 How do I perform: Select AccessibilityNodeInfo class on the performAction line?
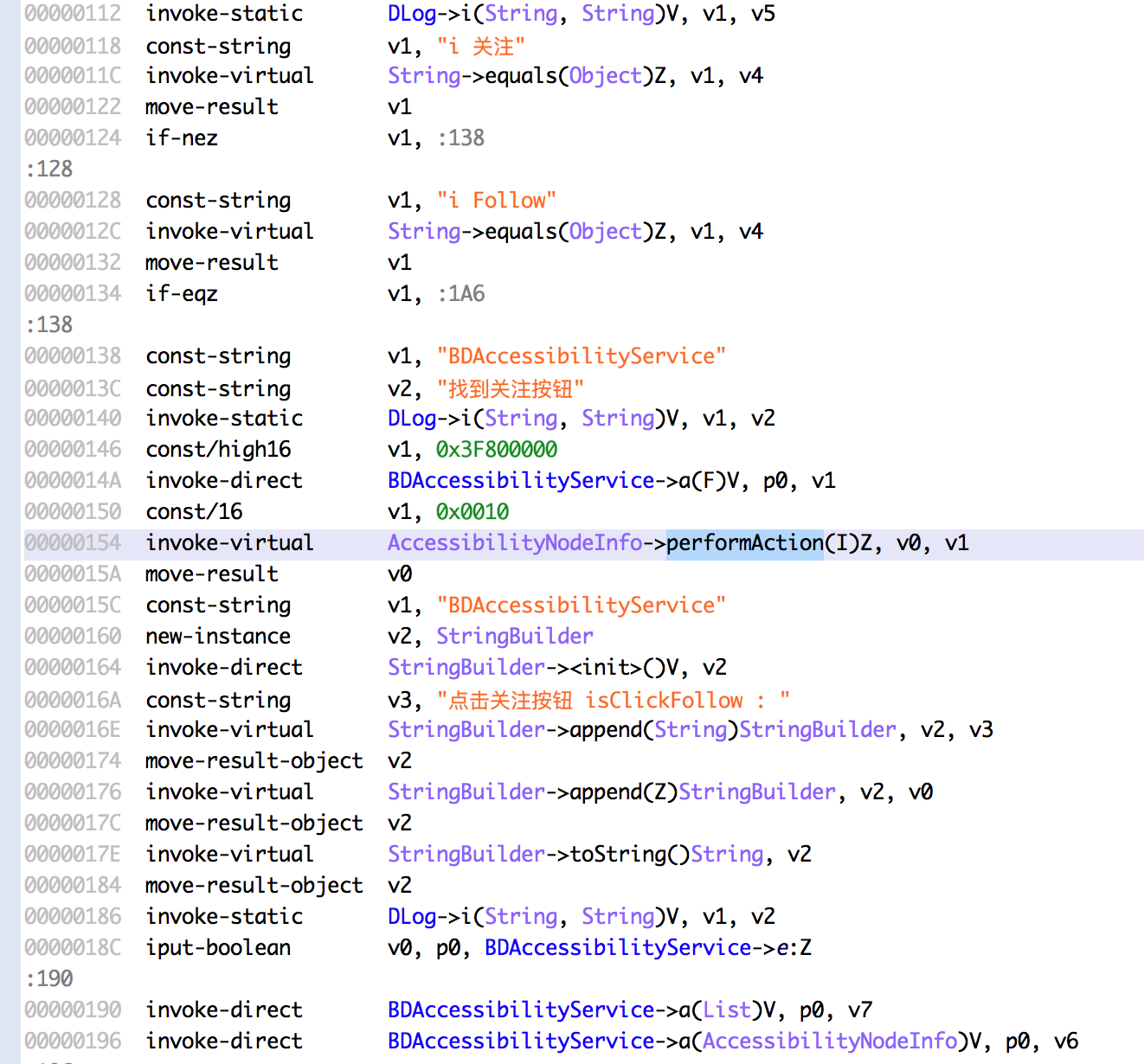click(515, 543)
